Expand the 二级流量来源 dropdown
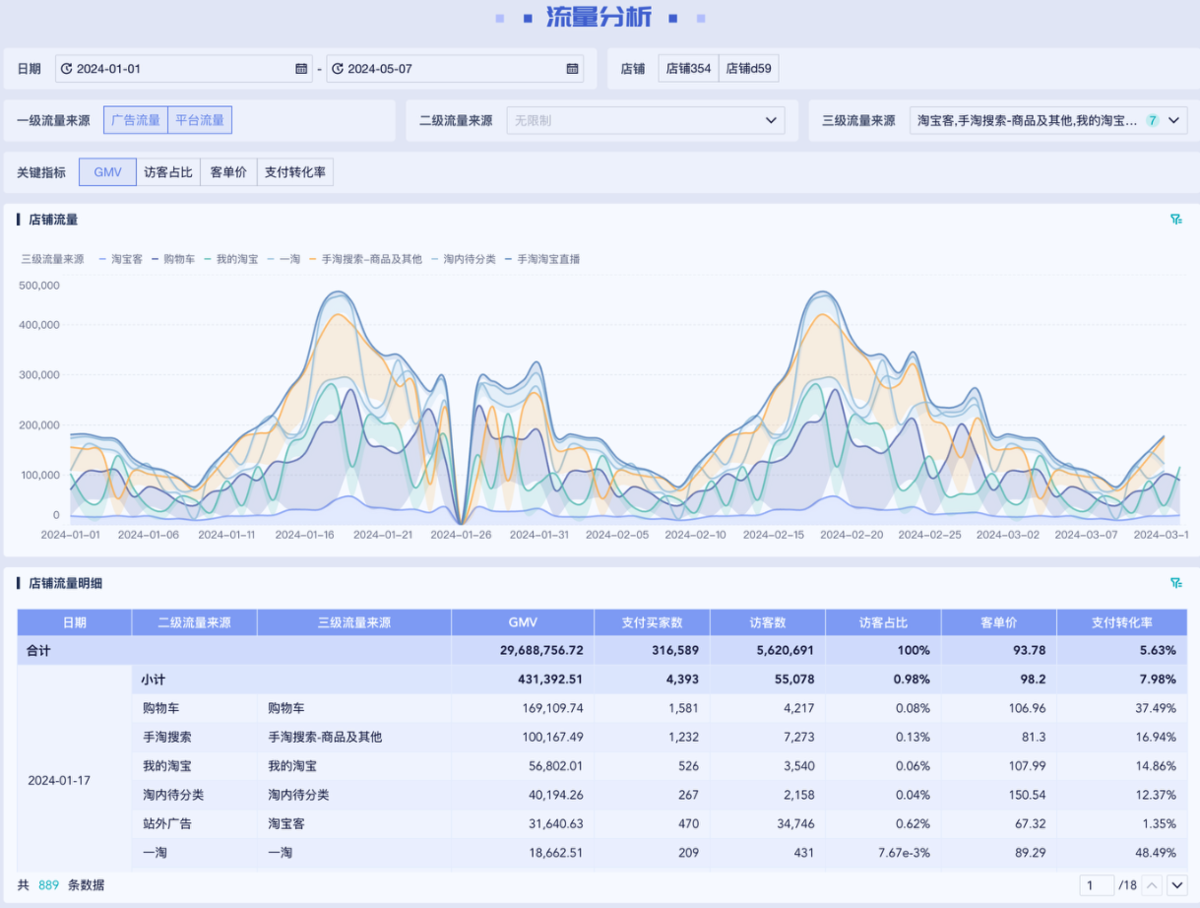1200x908 pixels. (645, 120)
